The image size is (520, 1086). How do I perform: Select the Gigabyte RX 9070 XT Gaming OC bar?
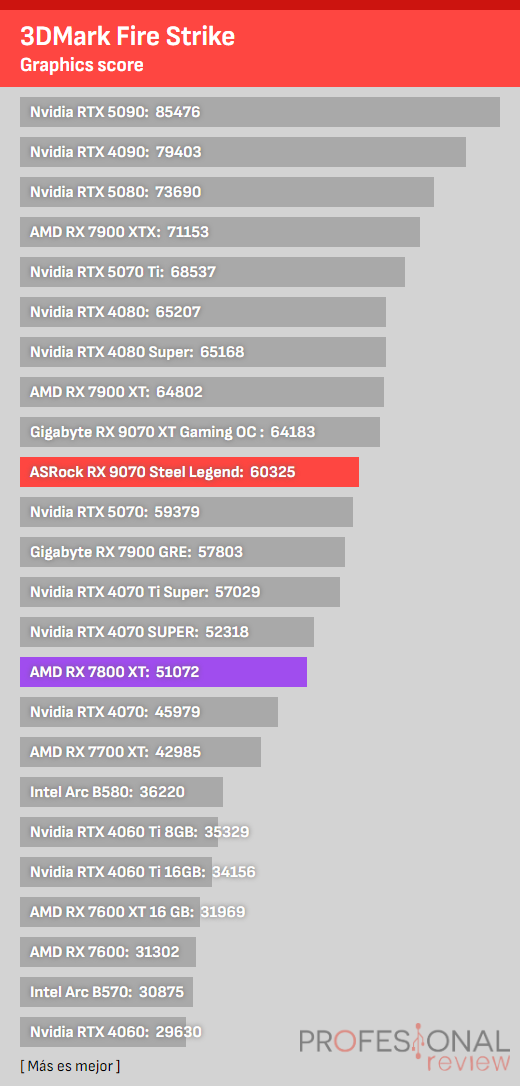200,431
